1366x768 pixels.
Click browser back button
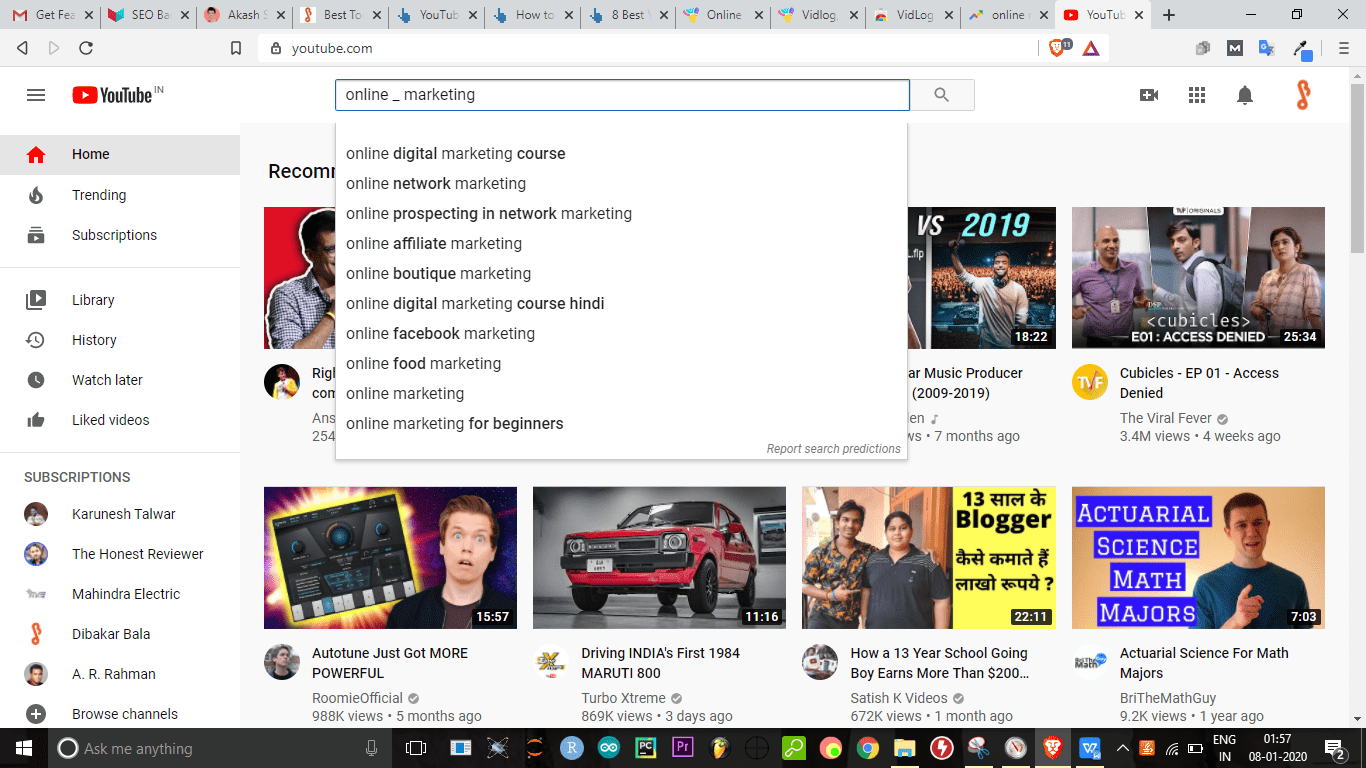pyautogui.click(x=23, y=48)
